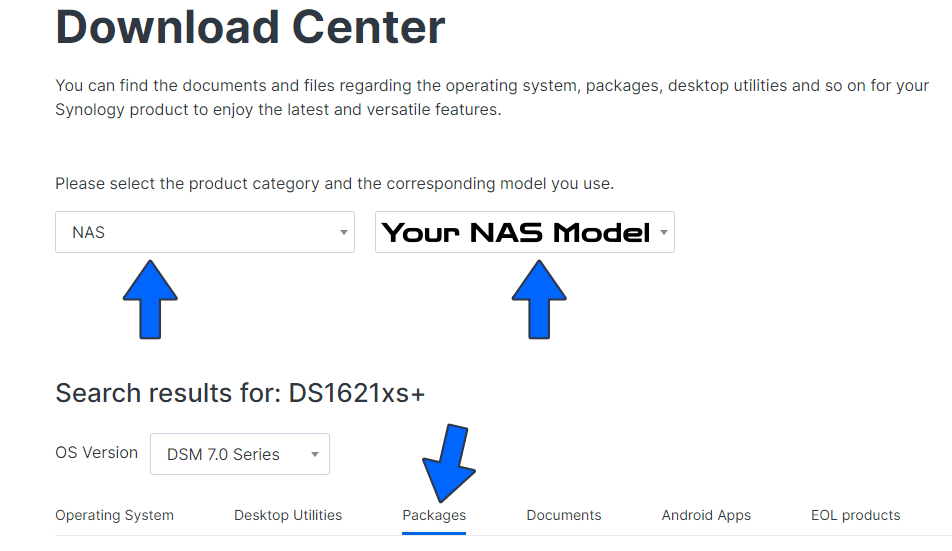
Task: Expand the DSM 7.0 Series OS version dropdown
Action: (x=240, y=454)
